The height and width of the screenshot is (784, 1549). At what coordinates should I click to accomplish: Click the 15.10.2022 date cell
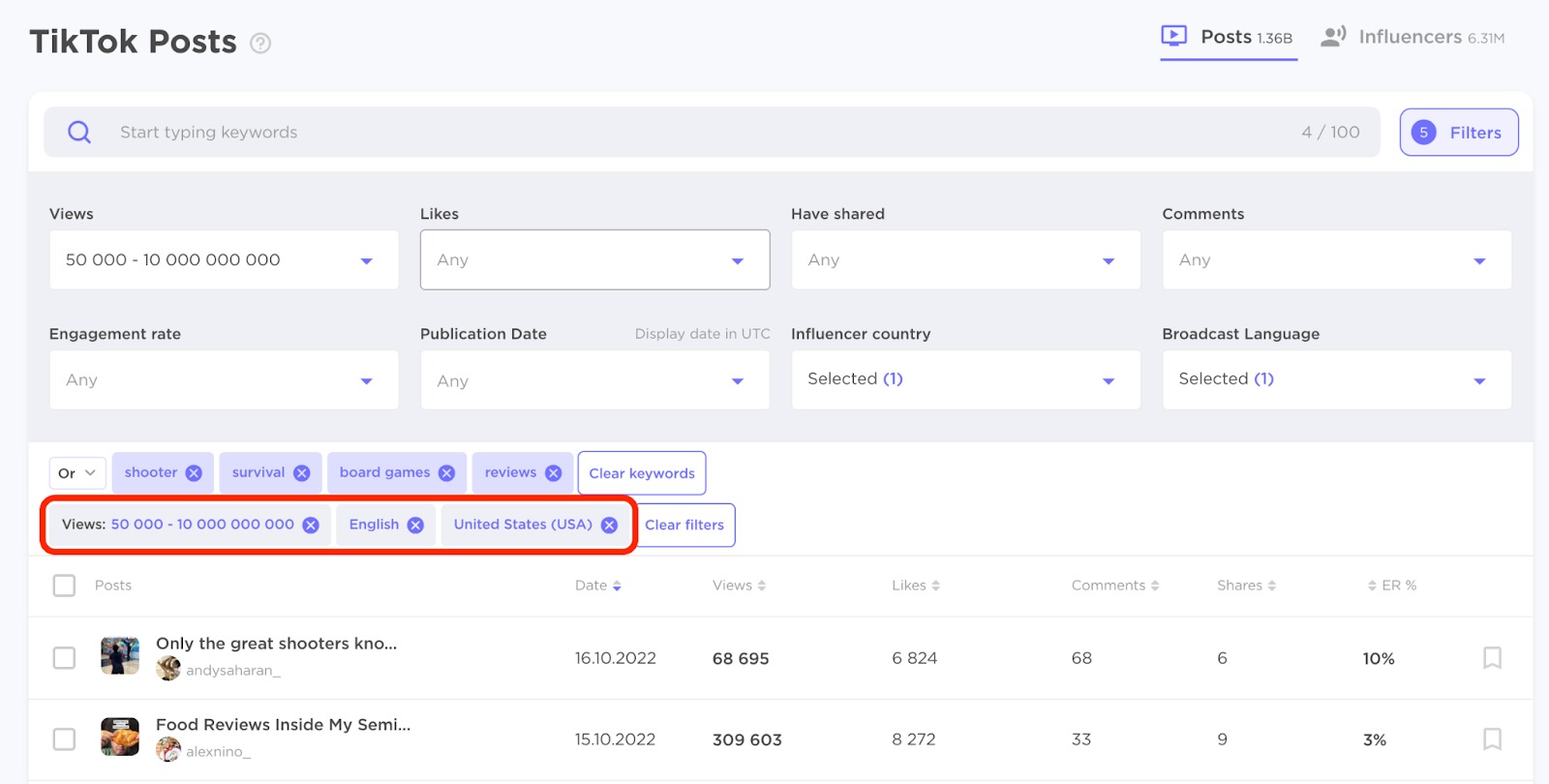pyautogui.click(x=616, y=739)
